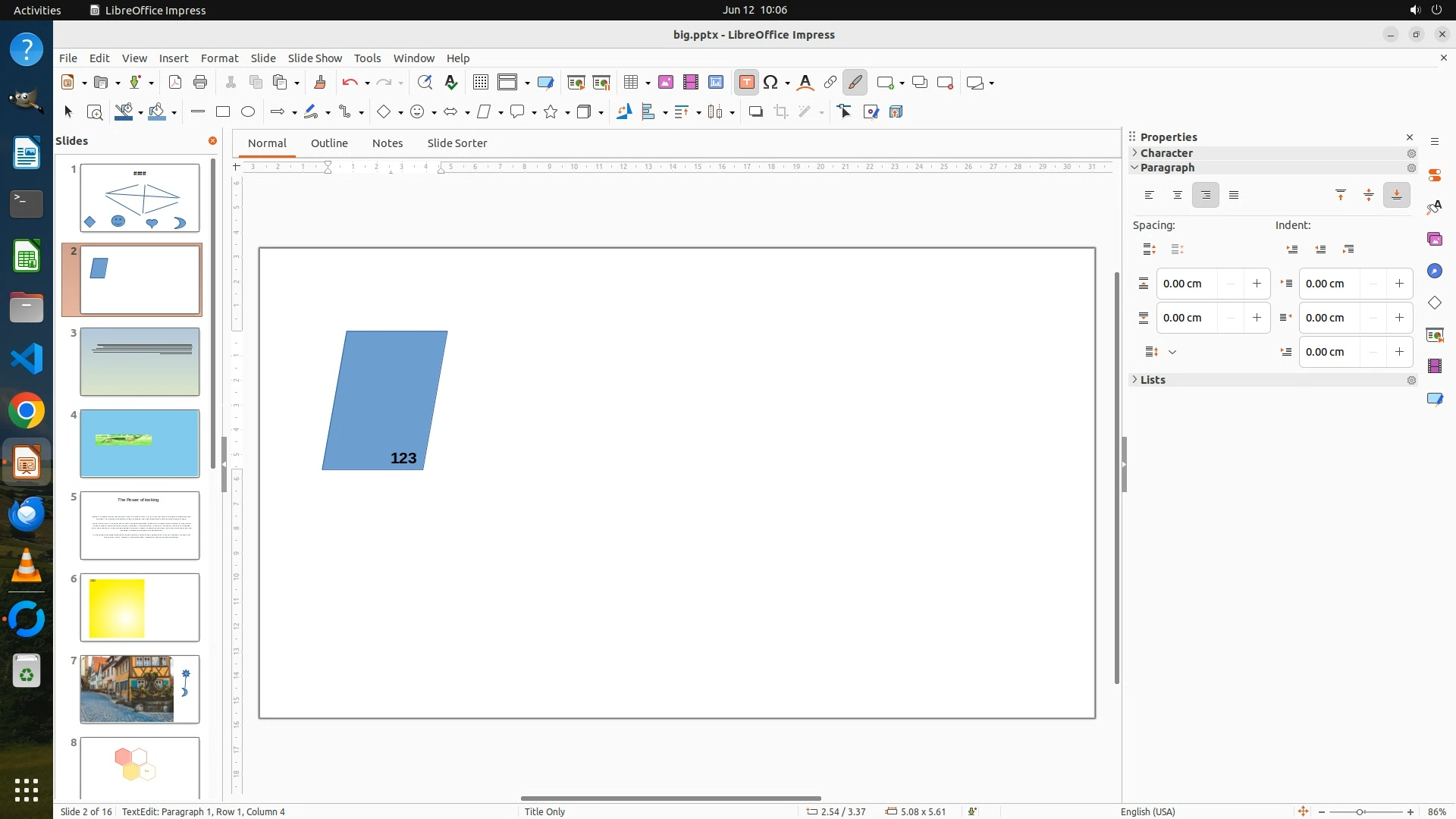Click the Title Only layout status label
1456x819 pixels.
544,811
